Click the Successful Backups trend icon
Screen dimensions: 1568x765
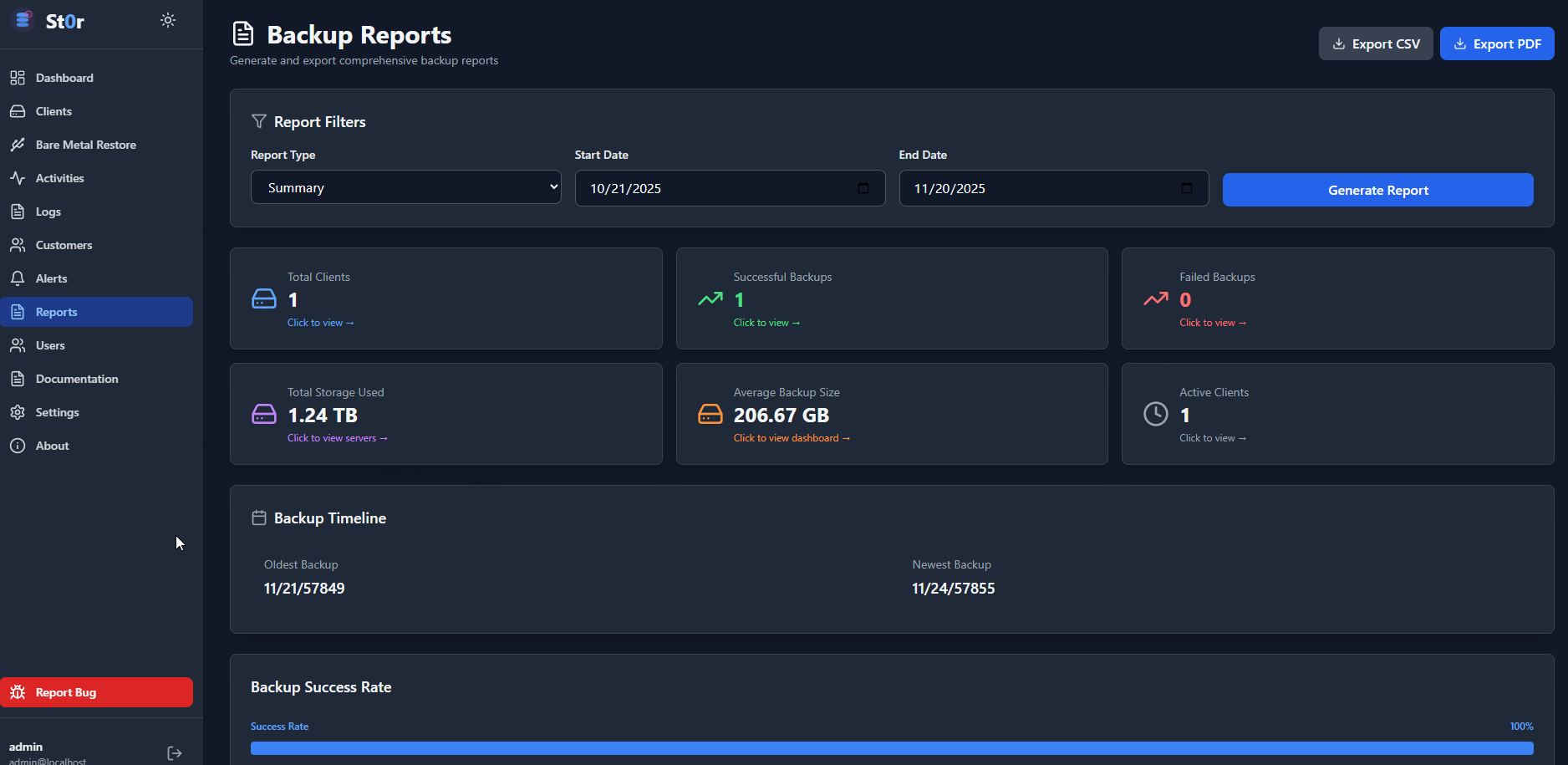pyautogui.click(x=710, y=298)
